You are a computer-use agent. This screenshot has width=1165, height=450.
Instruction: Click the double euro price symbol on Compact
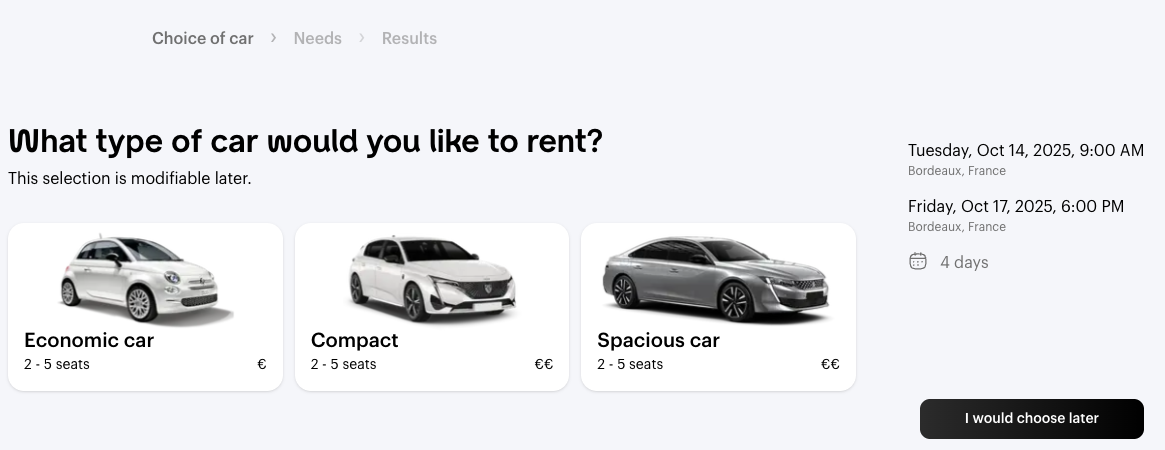(x=543, y=364)
